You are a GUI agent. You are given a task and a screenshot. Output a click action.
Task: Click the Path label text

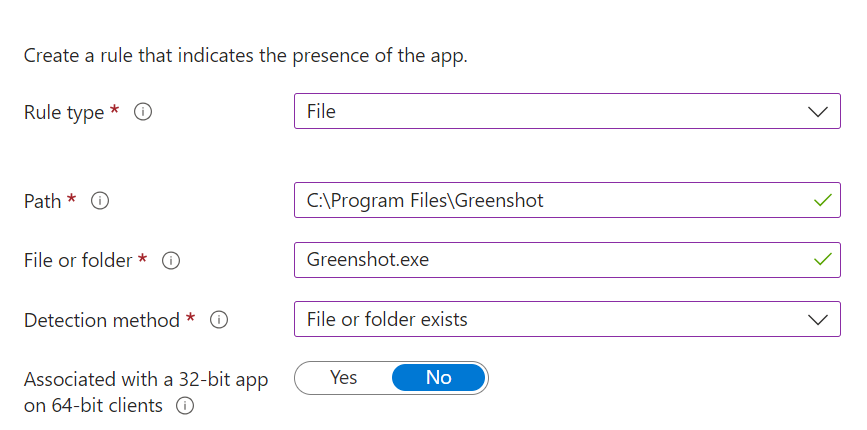[x=43, y=202]
